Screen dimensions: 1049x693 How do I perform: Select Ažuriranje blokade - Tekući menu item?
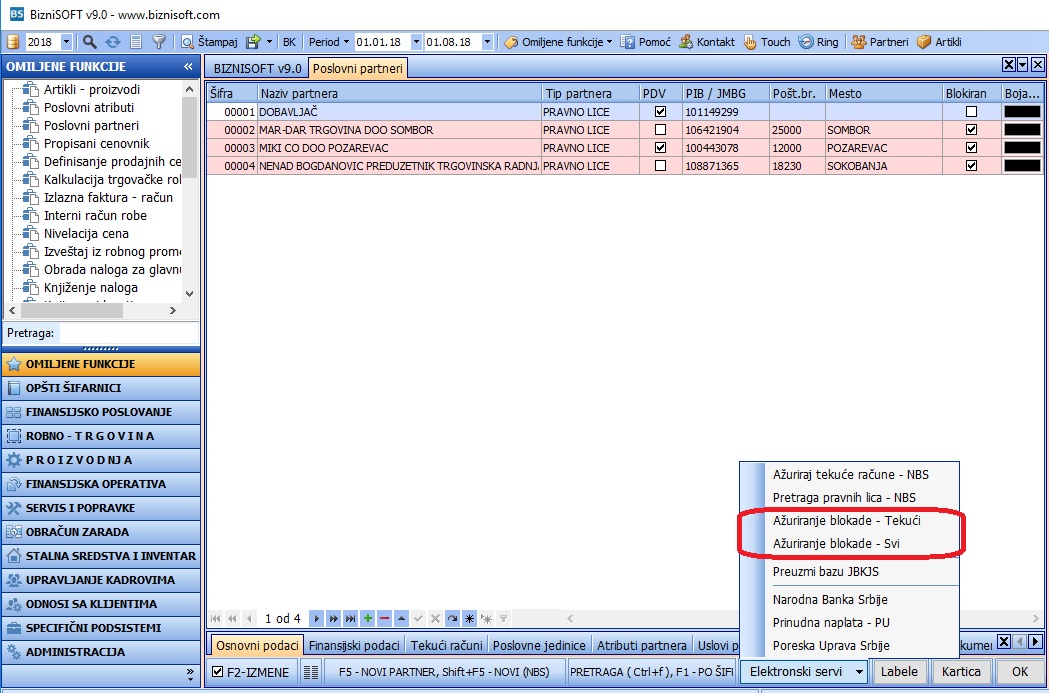(846, 520)
